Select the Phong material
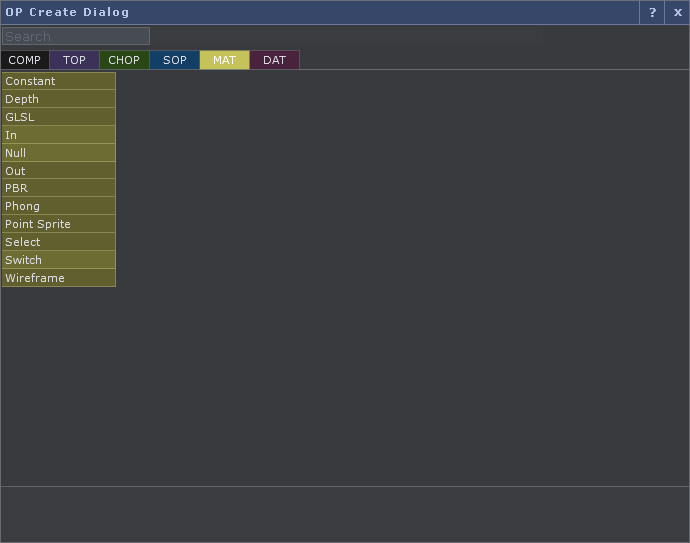Viewport: 690px width, 543px height. point(58,206)
